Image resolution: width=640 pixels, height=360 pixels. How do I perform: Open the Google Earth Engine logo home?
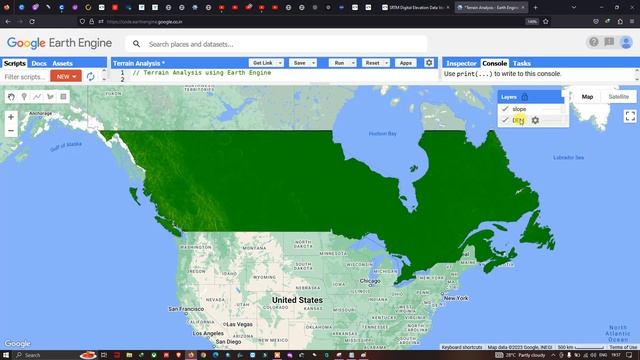(x=59, y=43)
